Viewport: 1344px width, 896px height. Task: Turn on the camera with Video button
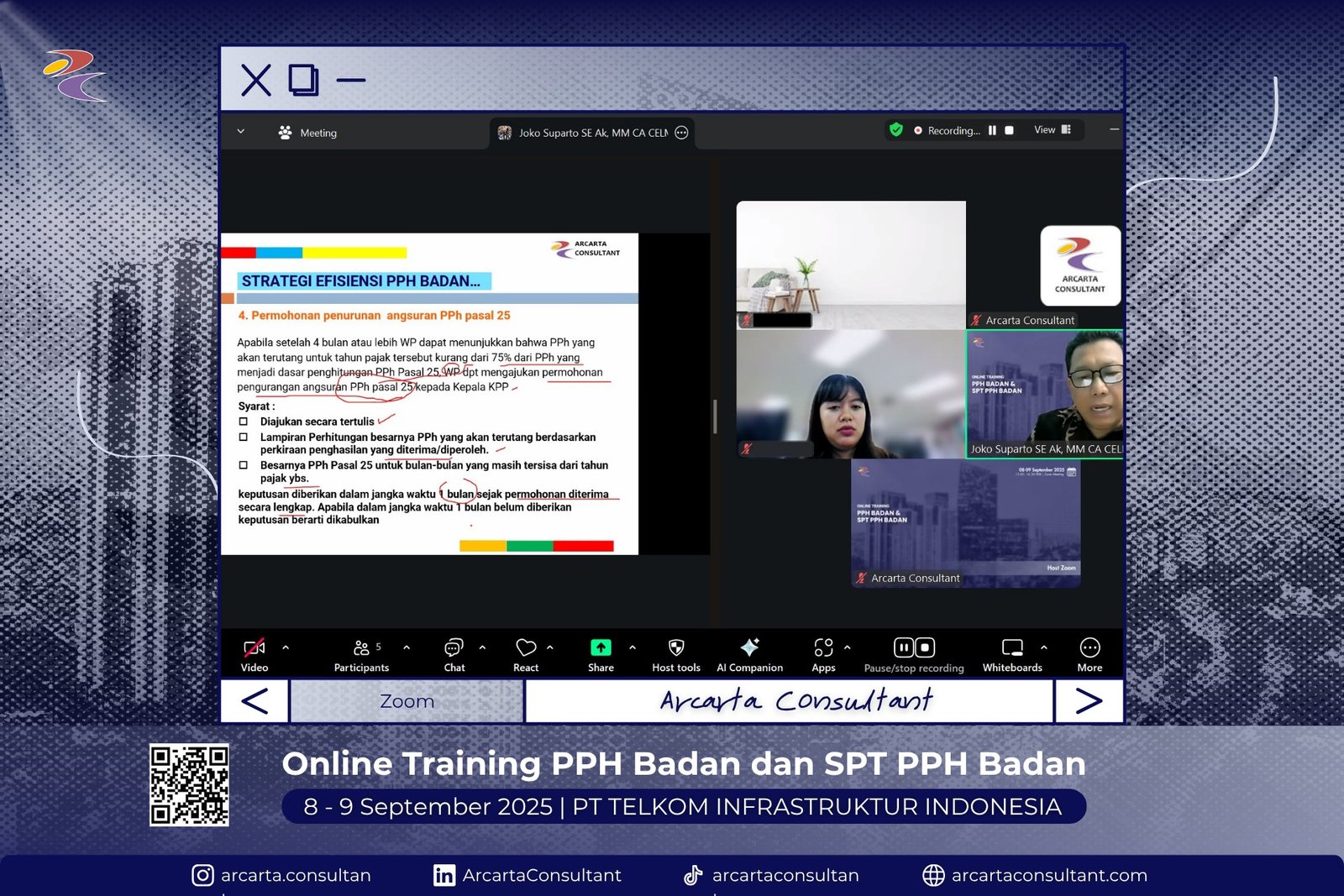254,648
